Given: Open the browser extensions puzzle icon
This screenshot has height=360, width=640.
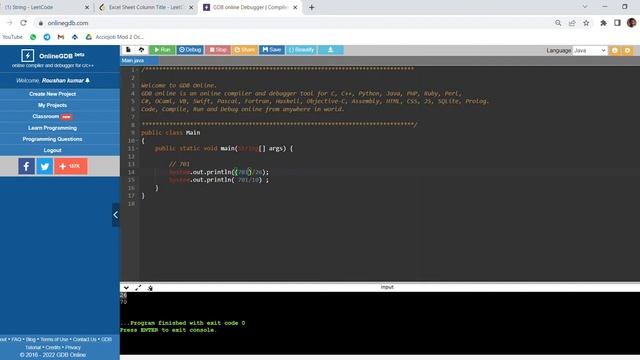Looking at the screenshot, I should [x=603, y=23].
